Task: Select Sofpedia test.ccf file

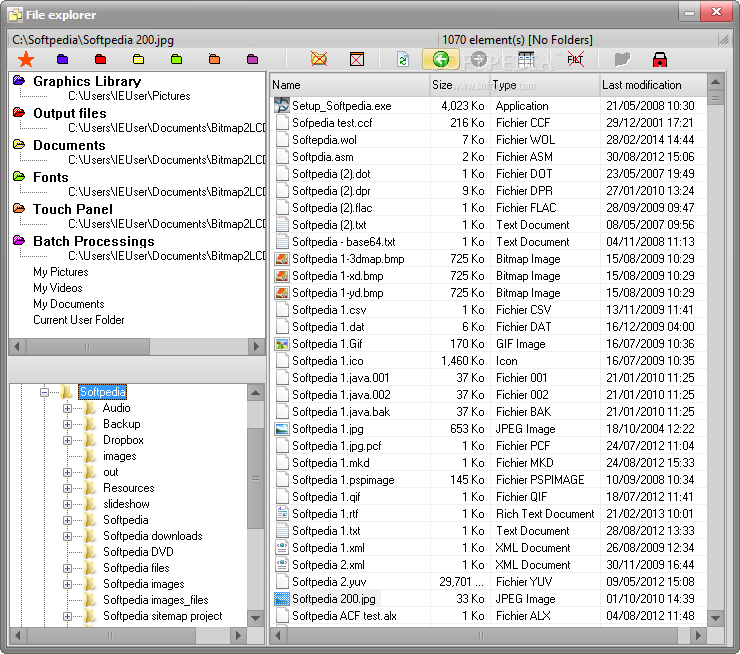Action: pos(332,123)
